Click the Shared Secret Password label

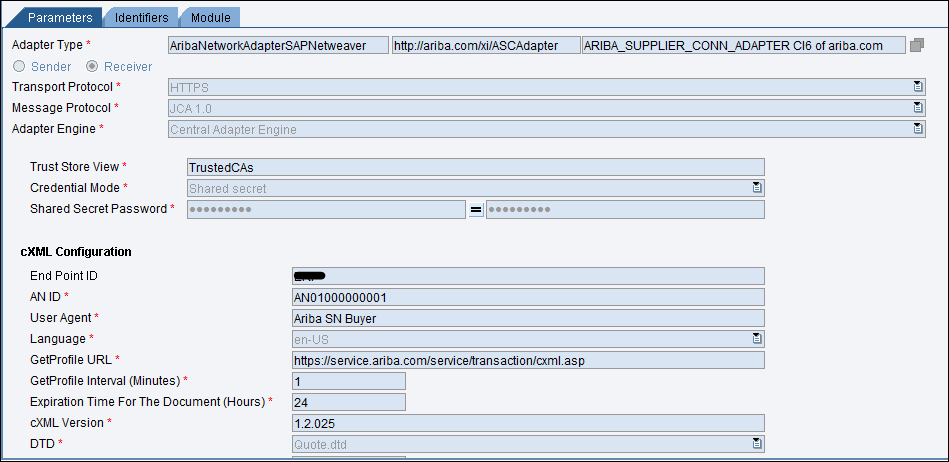pyautogui.click(x=98, y=208)
